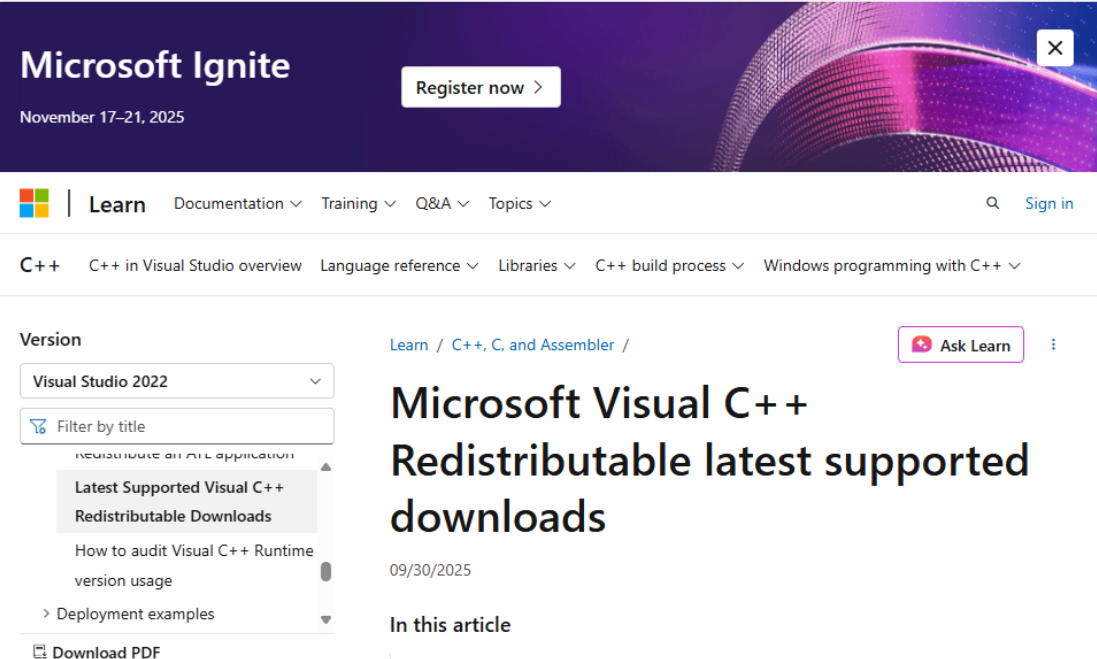The width and height of the screenshot is (1097, 659).
Task: Click the sidebar scroll up arrow
Action: point(326,467)
